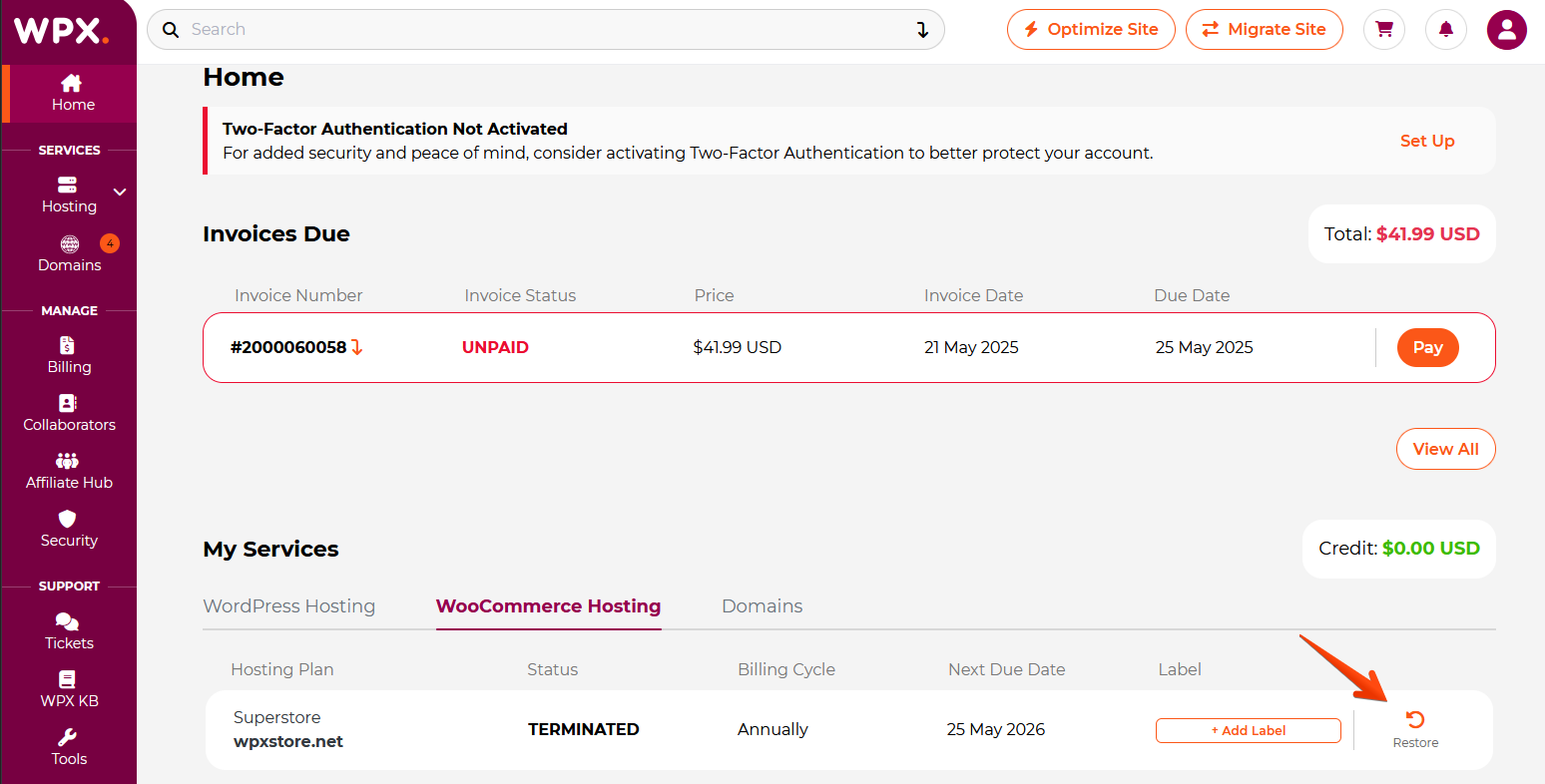Open Collaborators in the sidebar
The height and width of the screenshot is (784, 1545).
[x=69, y=413]
